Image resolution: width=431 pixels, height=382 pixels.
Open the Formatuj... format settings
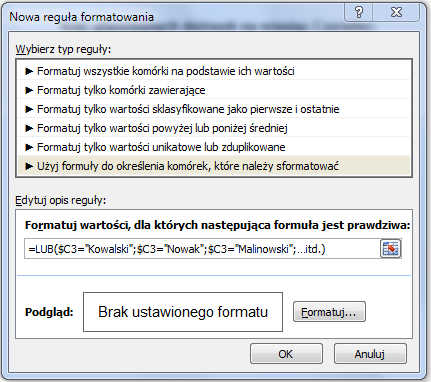(329, 312)
